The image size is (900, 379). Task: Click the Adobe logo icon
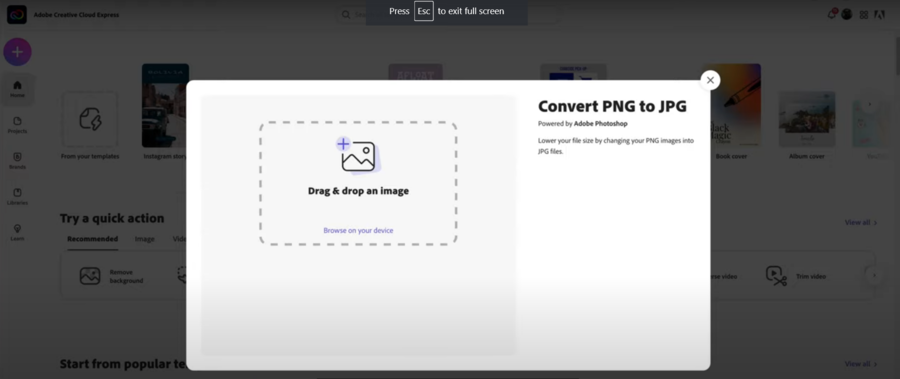[x=879, y=15]
